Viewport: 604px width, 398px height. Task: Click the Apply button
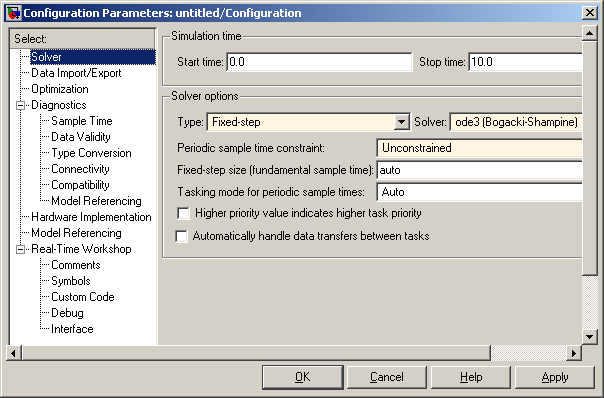click(x=555, y=377)
